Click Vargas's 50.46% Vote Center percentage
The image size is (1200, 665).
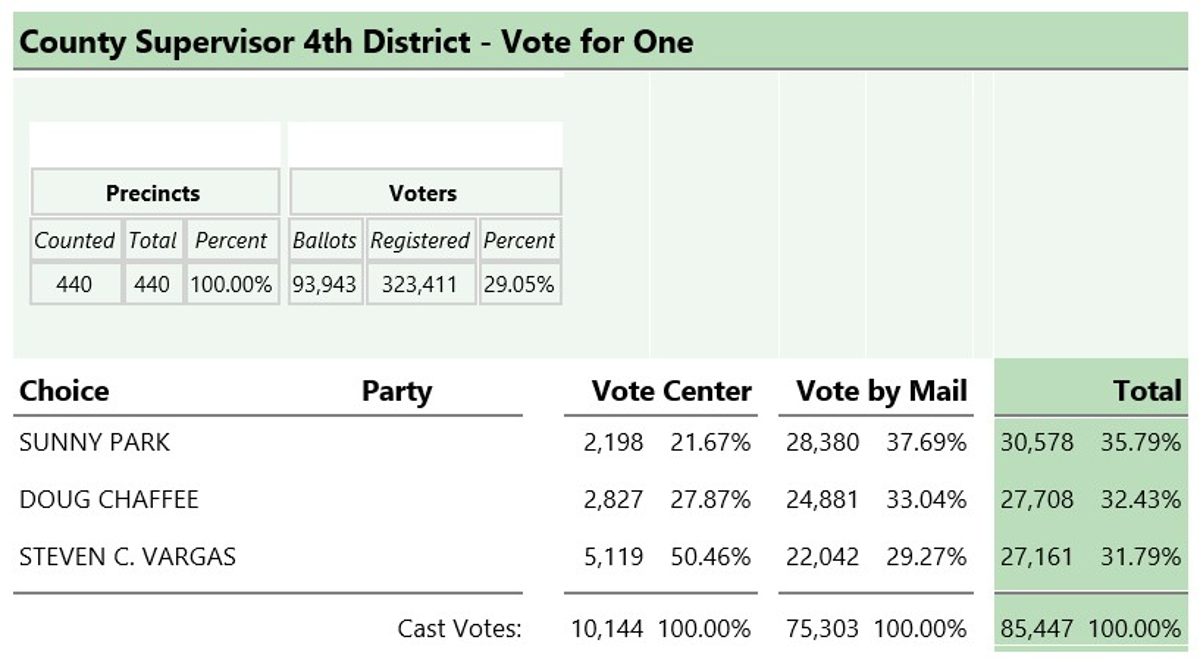[711, 556]
